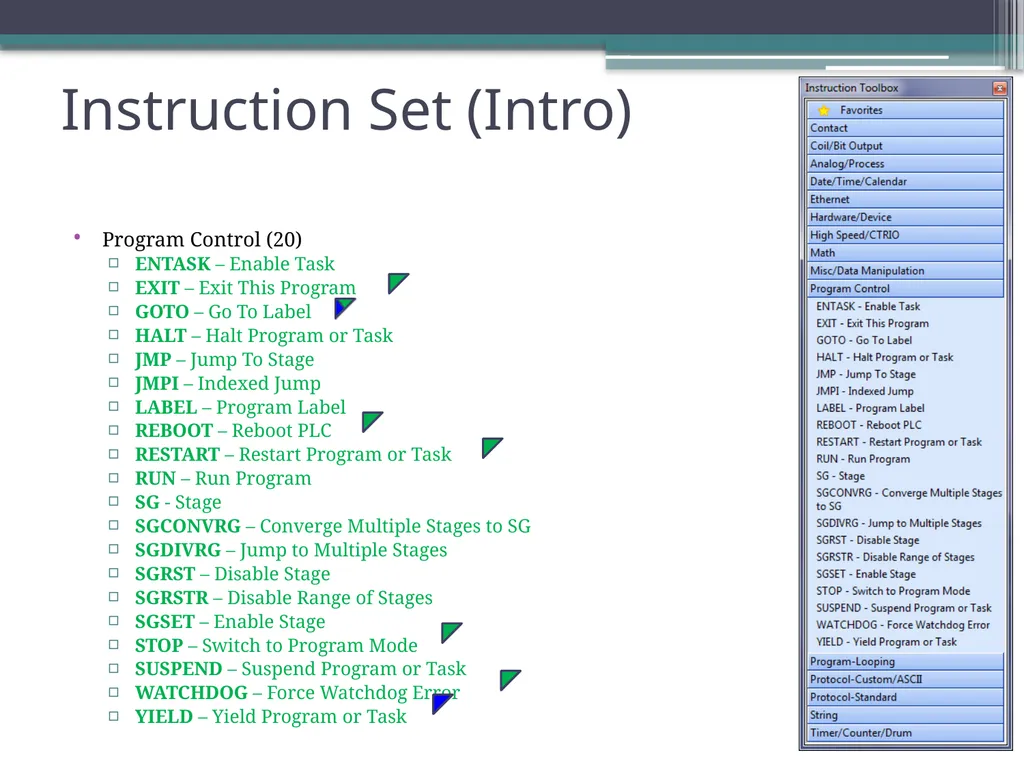
Task: Expand the Misc/Data Manipulation category
Action: [x=905, y=270]
